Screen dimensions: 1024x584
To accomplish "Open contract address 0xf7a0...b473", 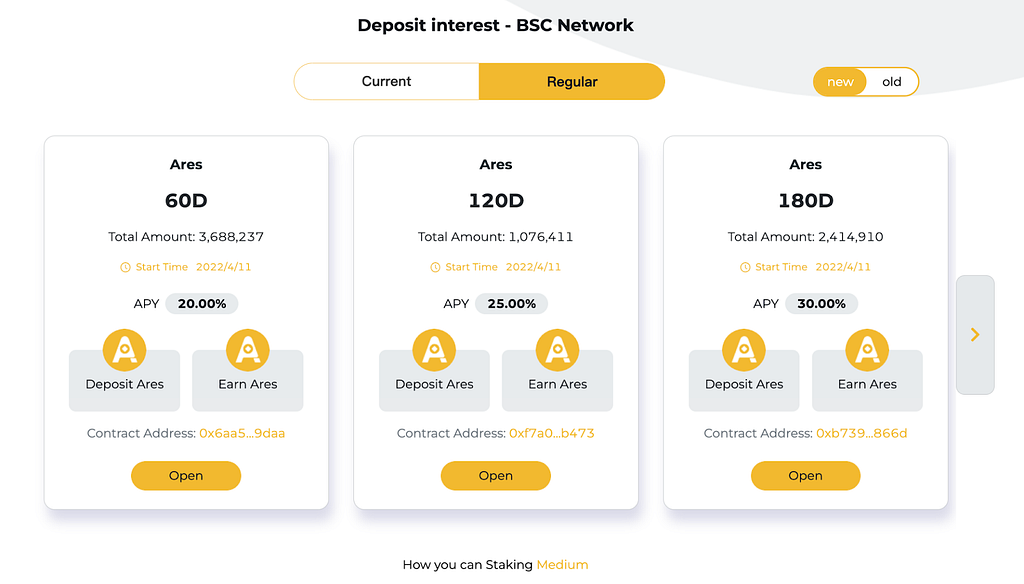I will [552, 433].
